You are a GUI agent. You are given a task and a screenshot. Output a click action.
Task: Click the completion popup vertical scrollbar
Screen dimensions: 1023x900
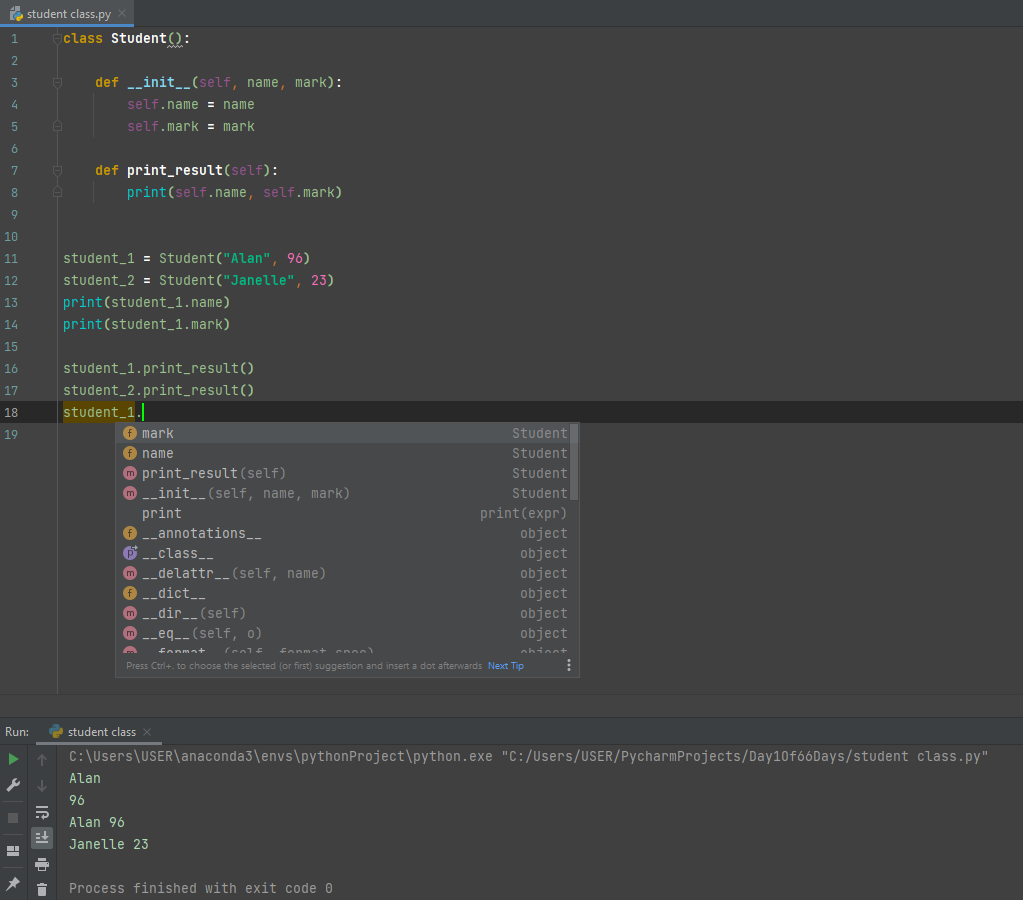(574, 462)
